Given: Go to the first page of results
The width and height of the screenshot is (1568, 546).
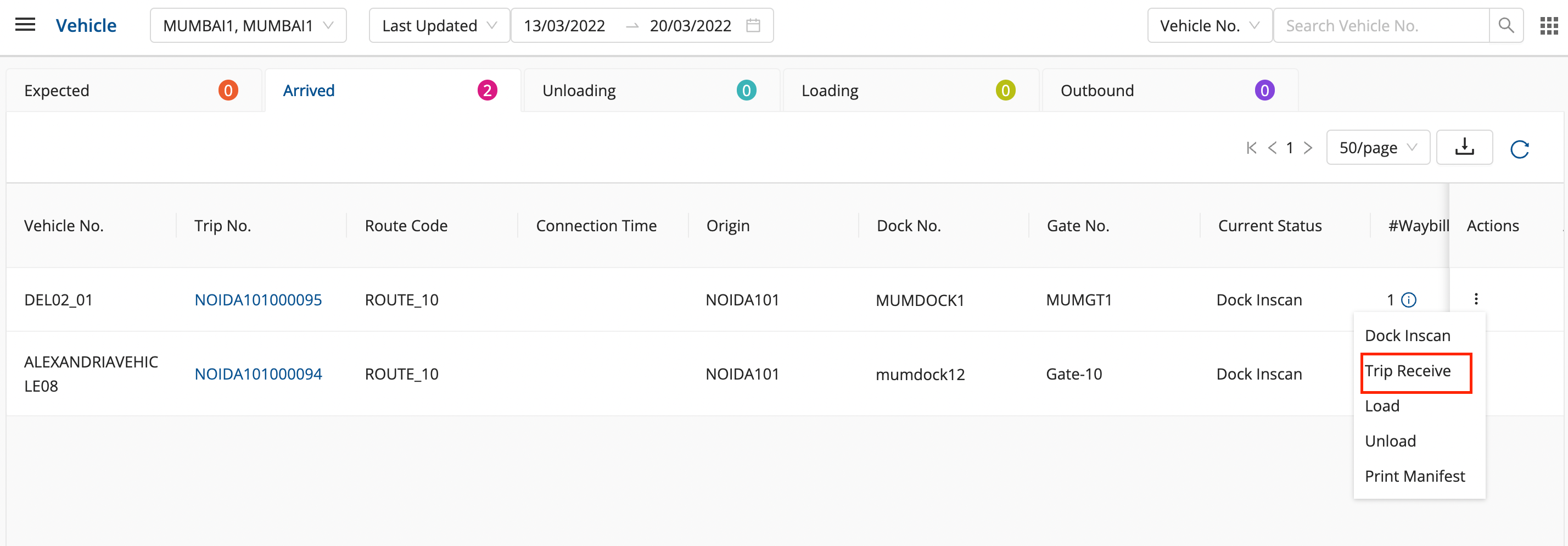Looking at the screenshot, I should click(x=1251, y=148).
